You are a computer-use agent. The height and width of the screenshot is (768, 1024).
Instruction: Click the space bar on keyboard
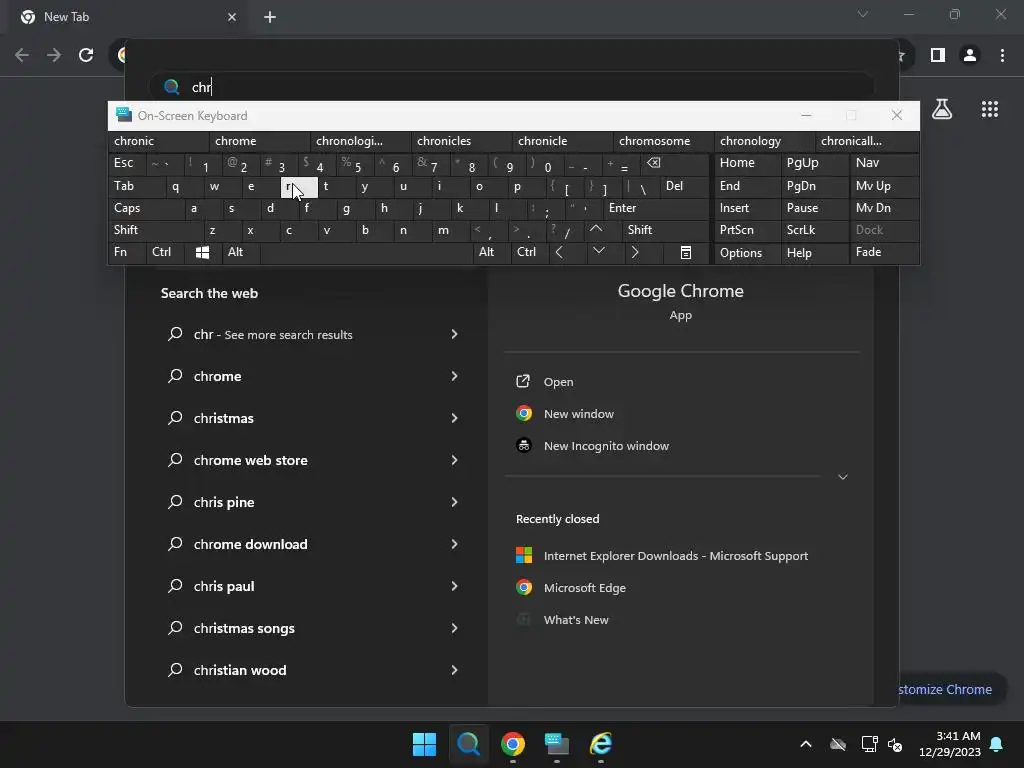point(366,252)
